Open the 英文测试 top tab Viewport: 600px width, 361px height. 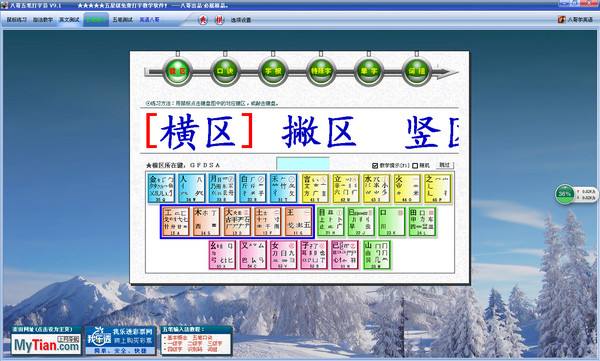click(69, 20)
